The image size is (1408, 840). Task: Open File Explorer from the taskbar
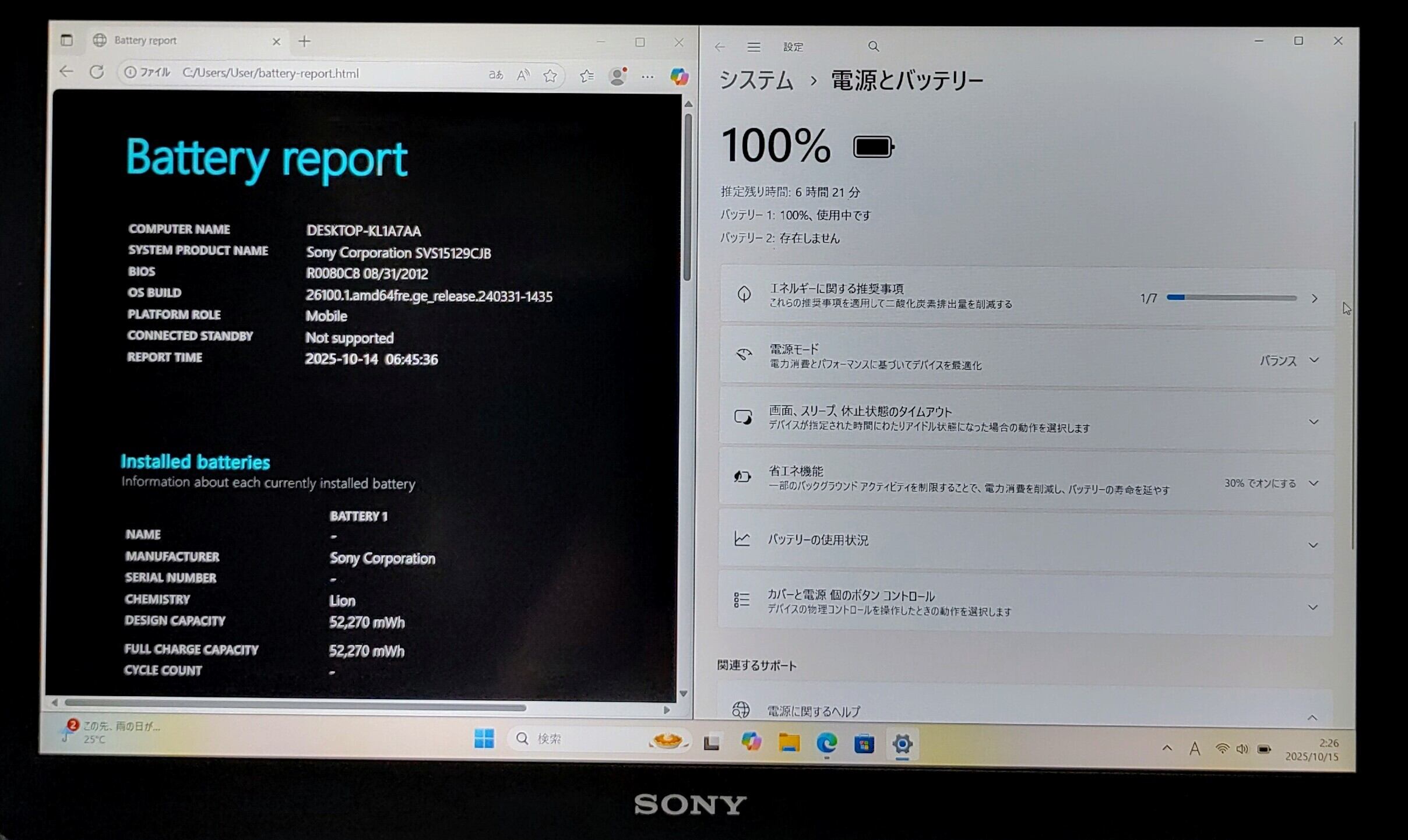click(789, 743)
